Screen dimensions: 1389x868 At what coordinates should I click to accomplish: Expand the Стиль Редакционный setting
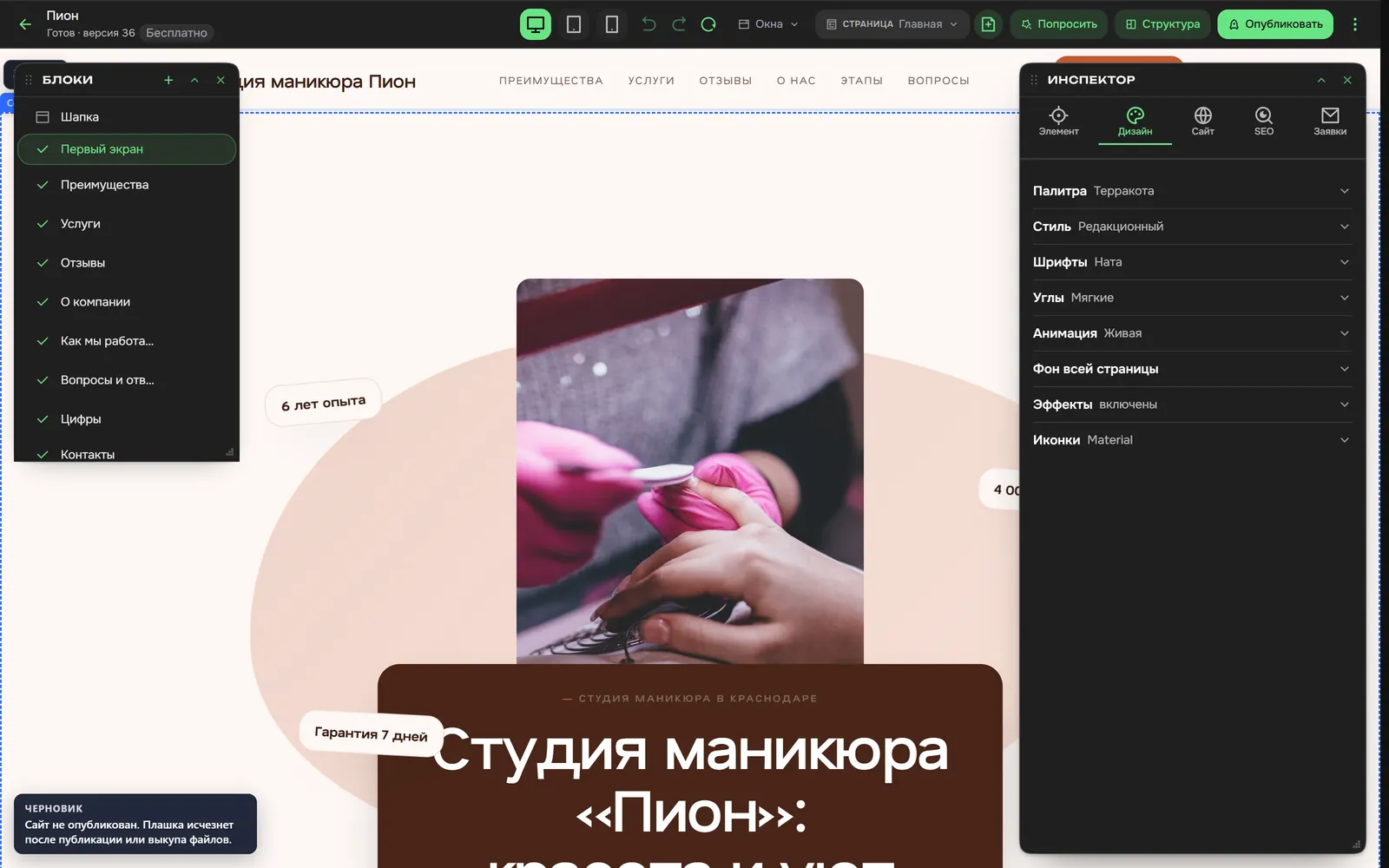(1191, 227)
